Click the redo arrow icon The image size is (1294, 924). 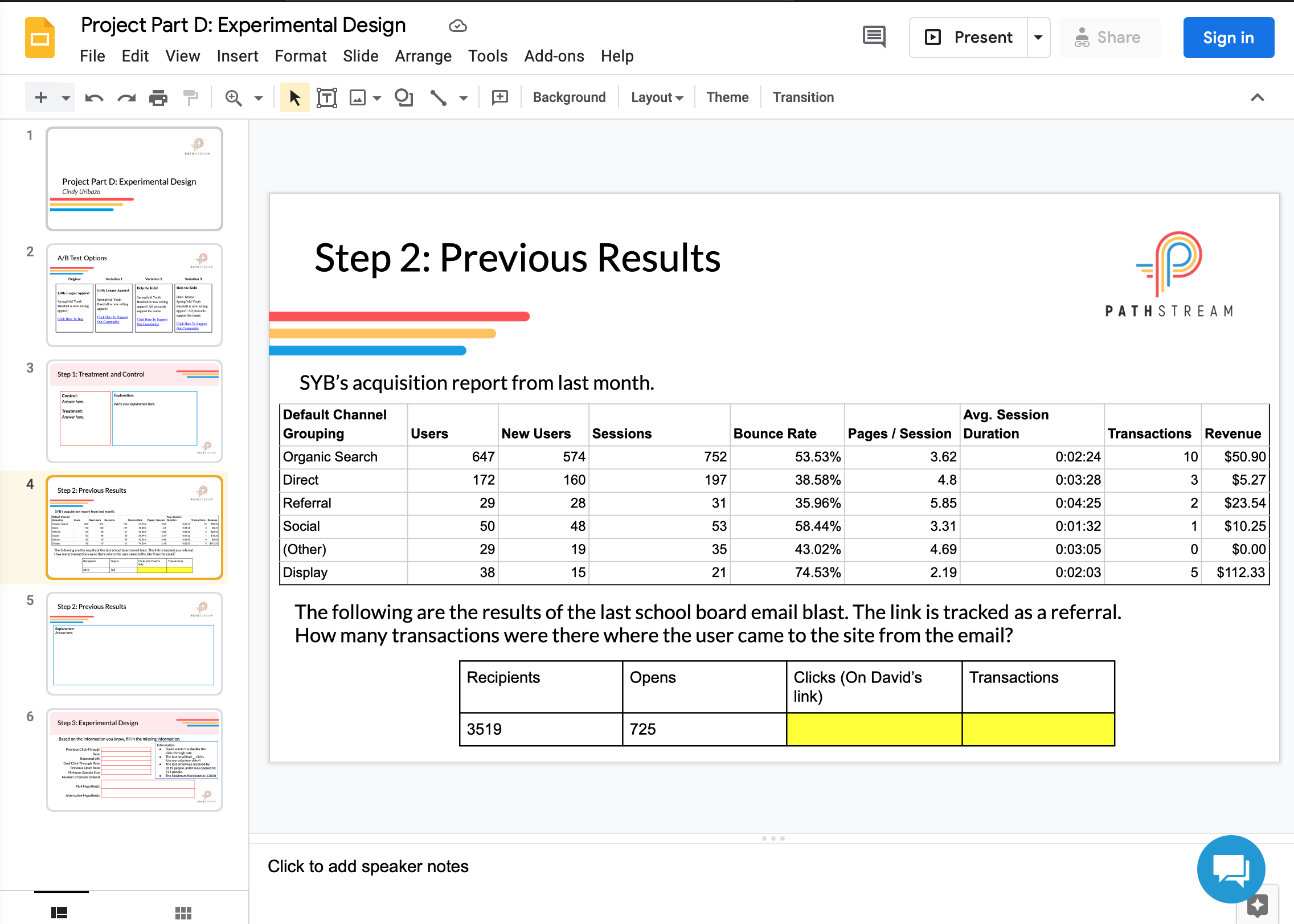tap(126, 98)
